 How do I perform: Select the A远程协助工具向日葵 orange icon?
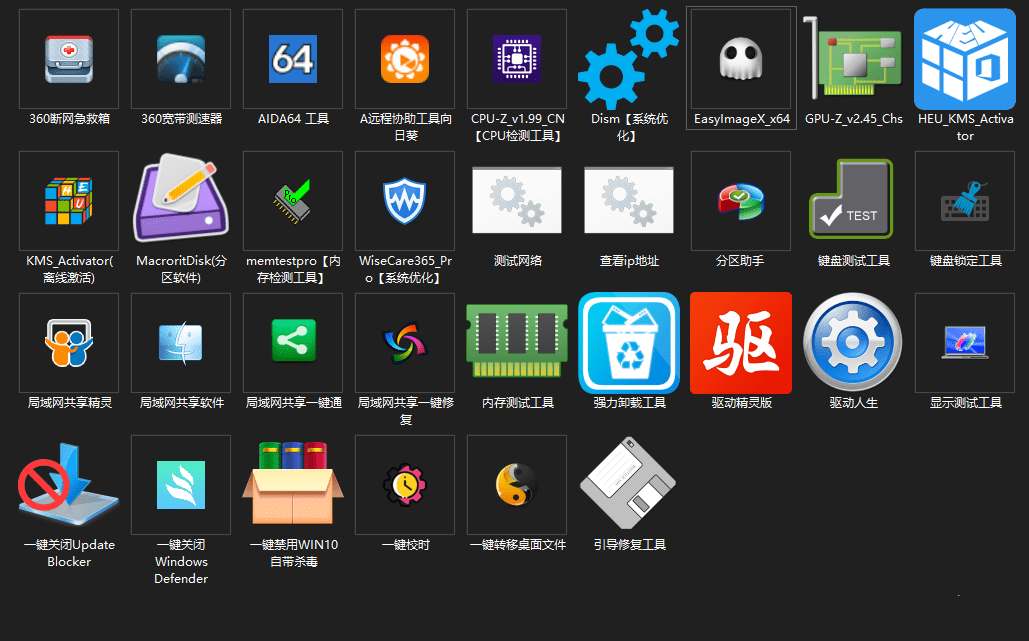(x=405, y=59)
